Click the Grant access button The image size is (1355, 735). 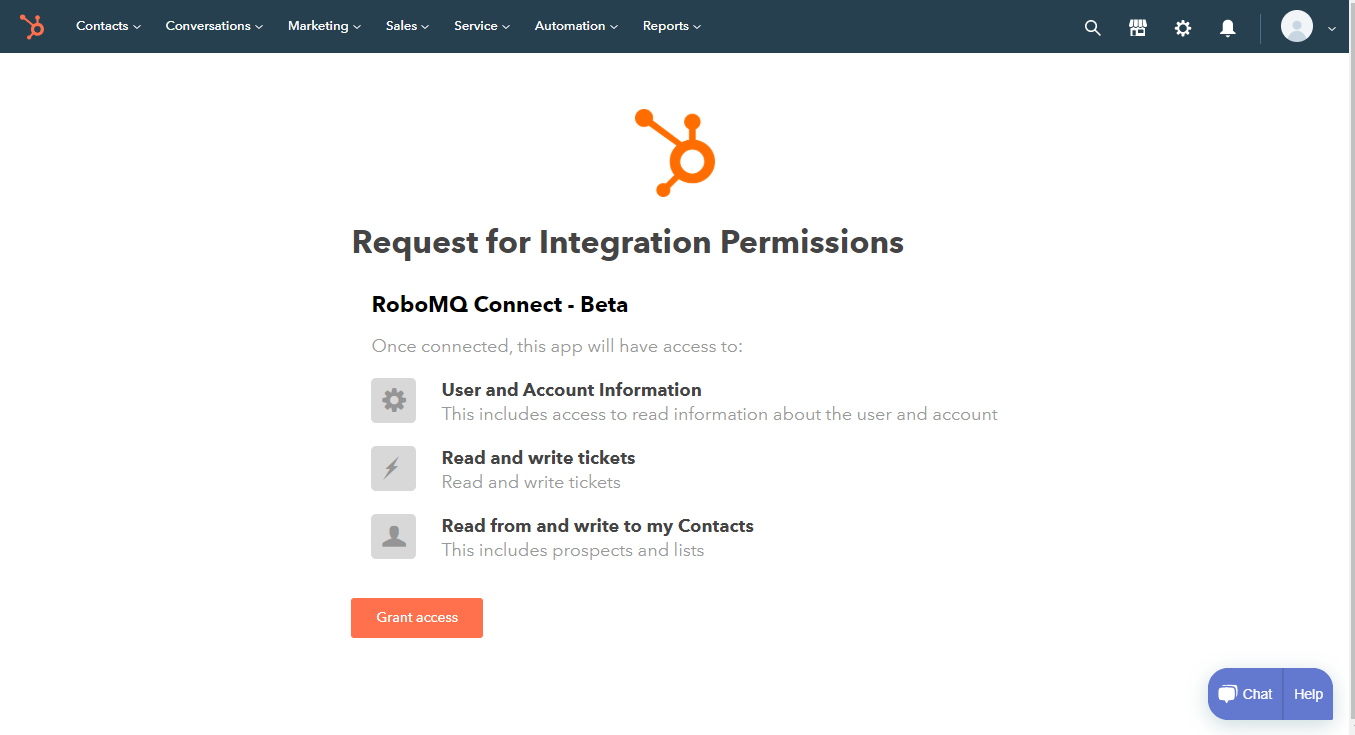[417, 618]
